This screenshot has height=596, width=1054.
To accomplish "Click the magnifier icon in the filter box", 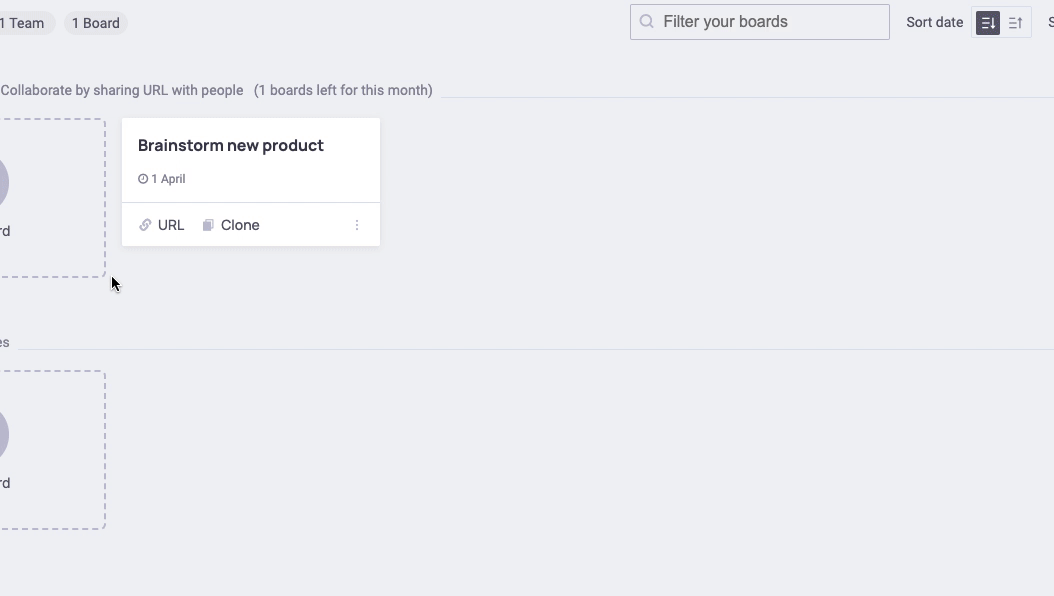I will tap(647, 22).
